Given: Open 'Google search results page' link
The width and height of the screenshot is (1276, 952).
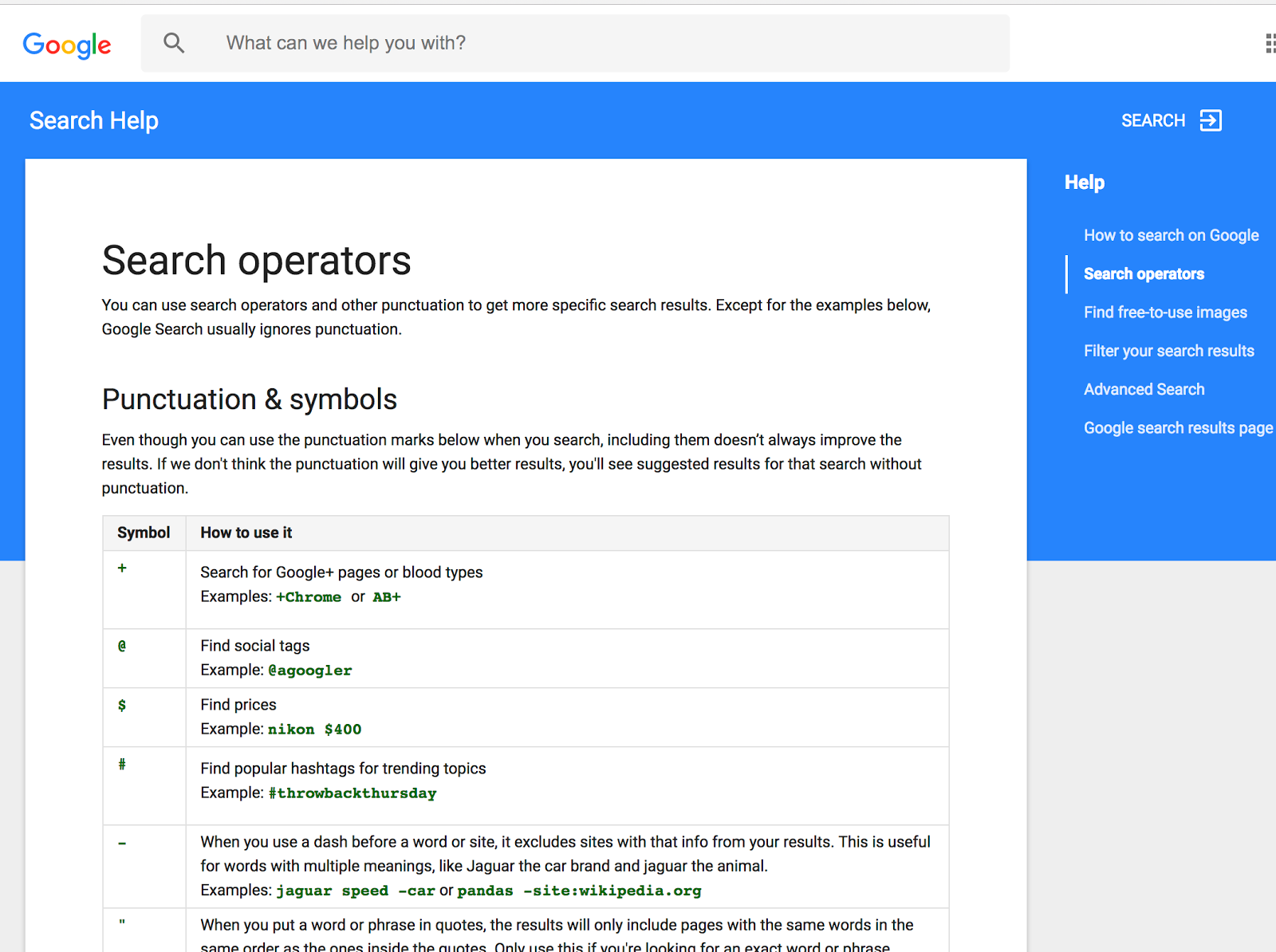Looking at the screenshot, I should tap(1177, 427).
